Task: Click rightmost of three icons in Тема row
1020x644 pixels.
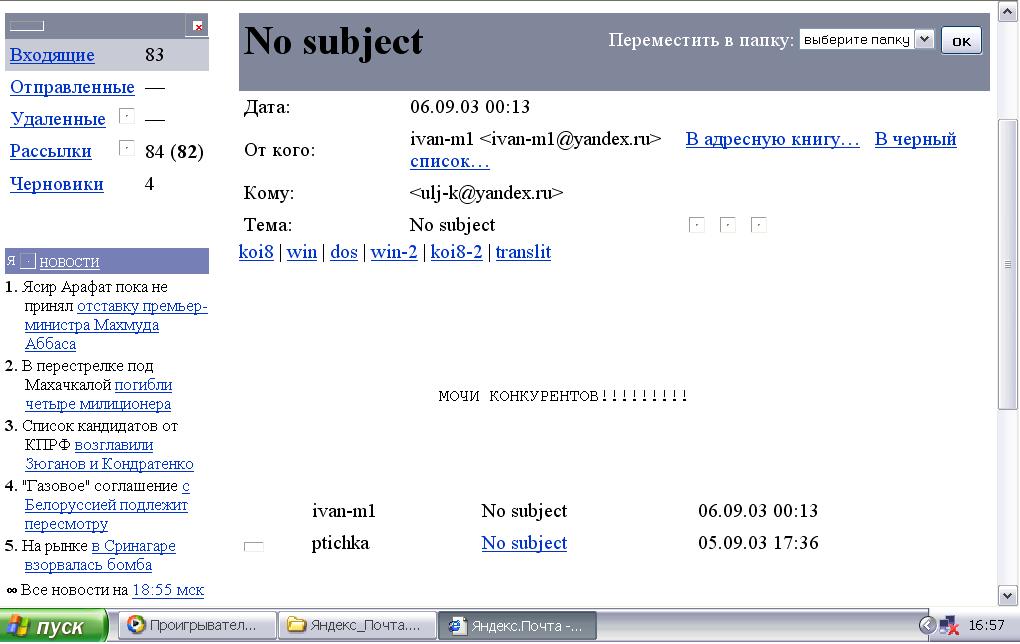Action: coord(758,225)
